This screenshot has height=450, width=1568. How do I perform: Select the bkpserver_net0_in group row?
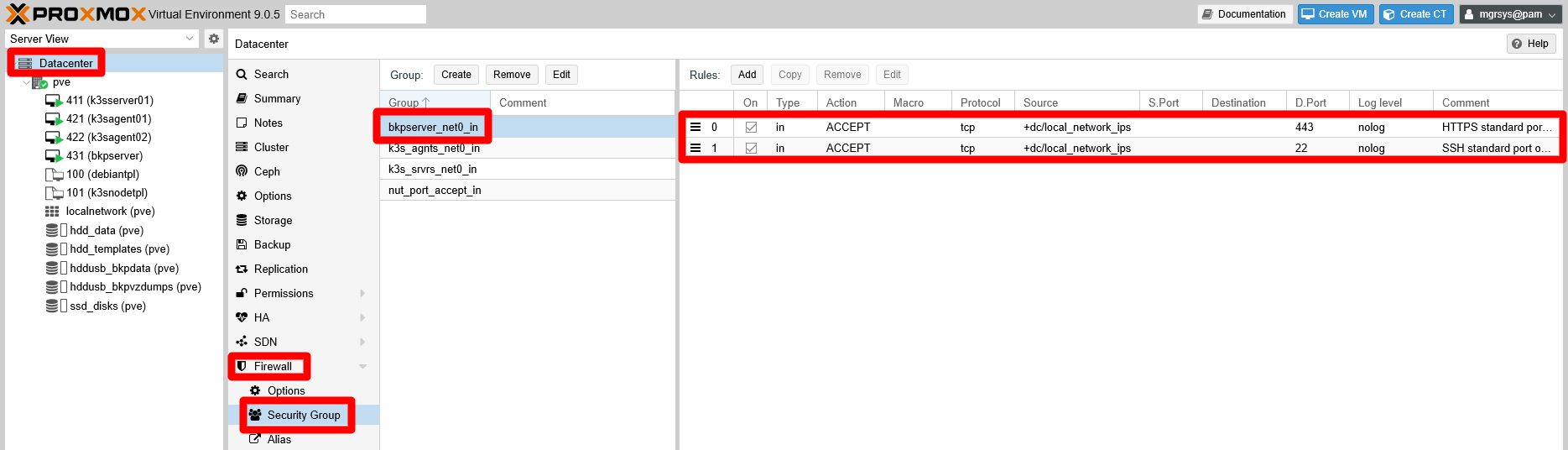click(x=528, y=127)
